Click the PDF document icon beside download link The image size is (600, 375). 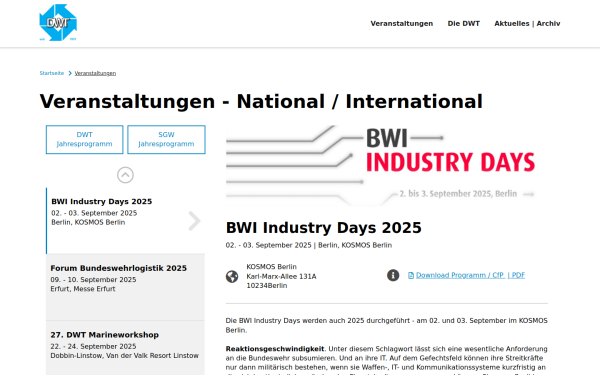tap(411, 276)
